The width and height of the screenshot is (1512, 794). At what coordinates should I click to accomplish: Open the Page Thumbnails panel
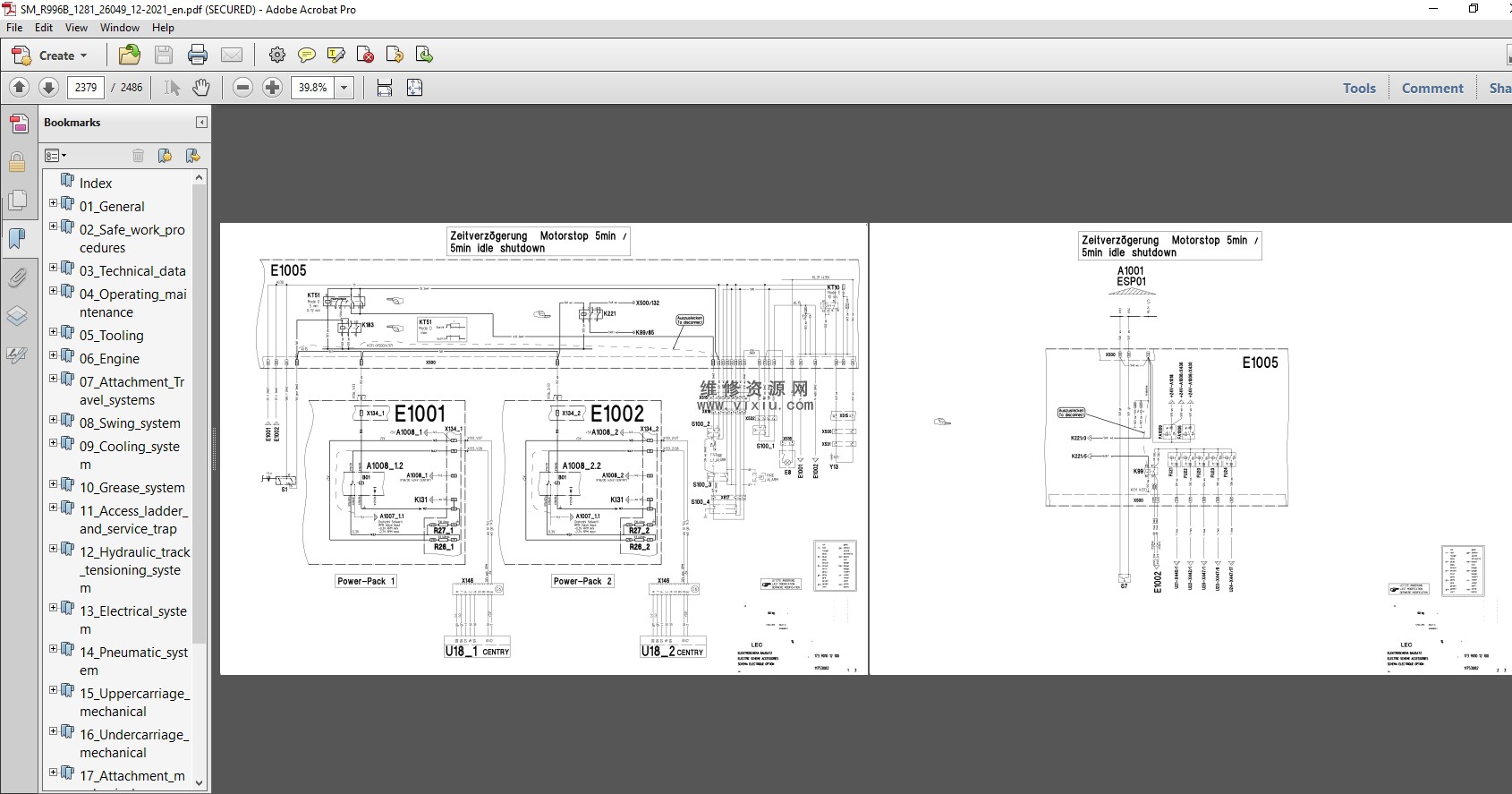click(x=17, y=201)
